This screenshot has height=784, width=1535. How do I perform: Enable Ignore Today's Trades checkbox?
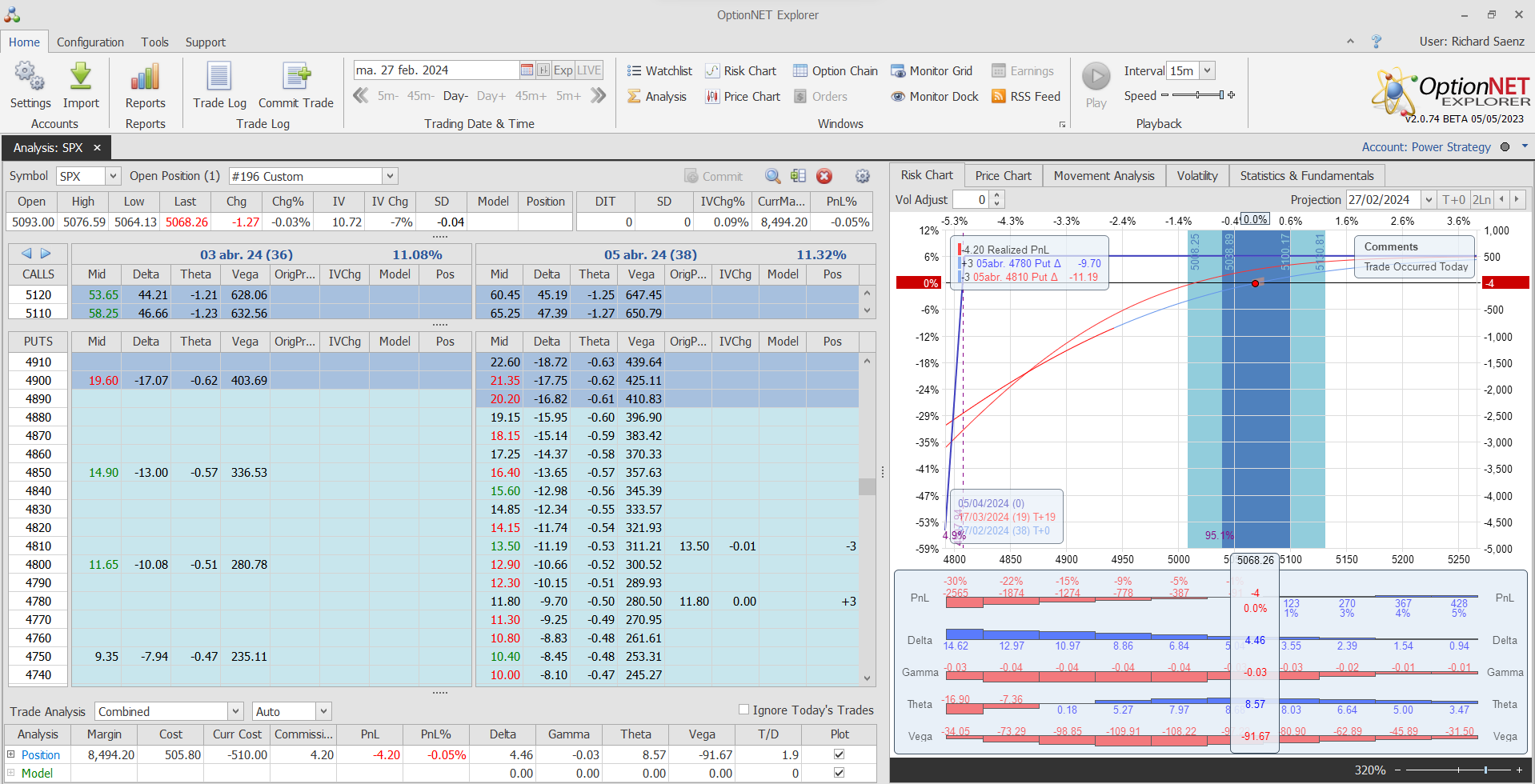(x=743, y=710)
